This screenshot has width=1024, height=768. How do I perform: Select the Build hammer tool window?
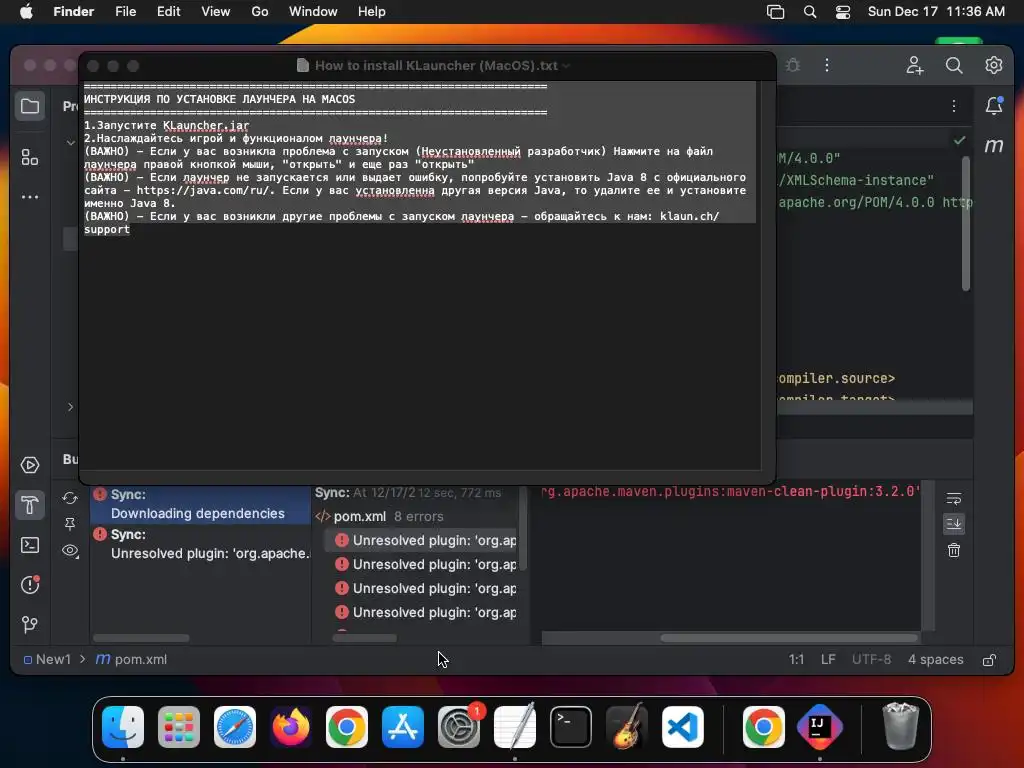[30, 505]
